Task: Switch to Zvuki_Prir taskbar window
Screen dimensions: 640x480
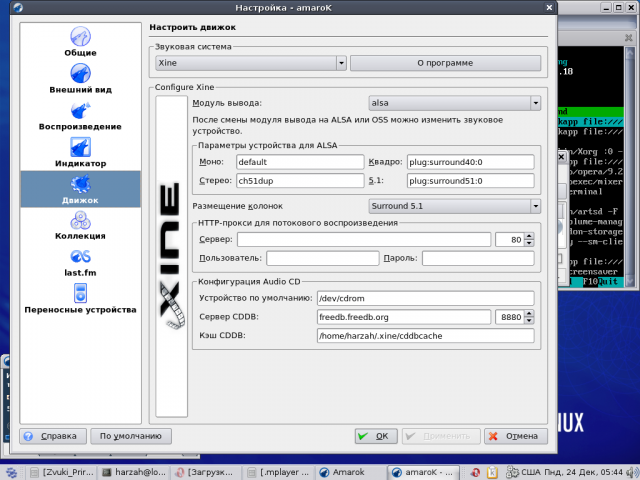Action: click(x=62, y=472)
